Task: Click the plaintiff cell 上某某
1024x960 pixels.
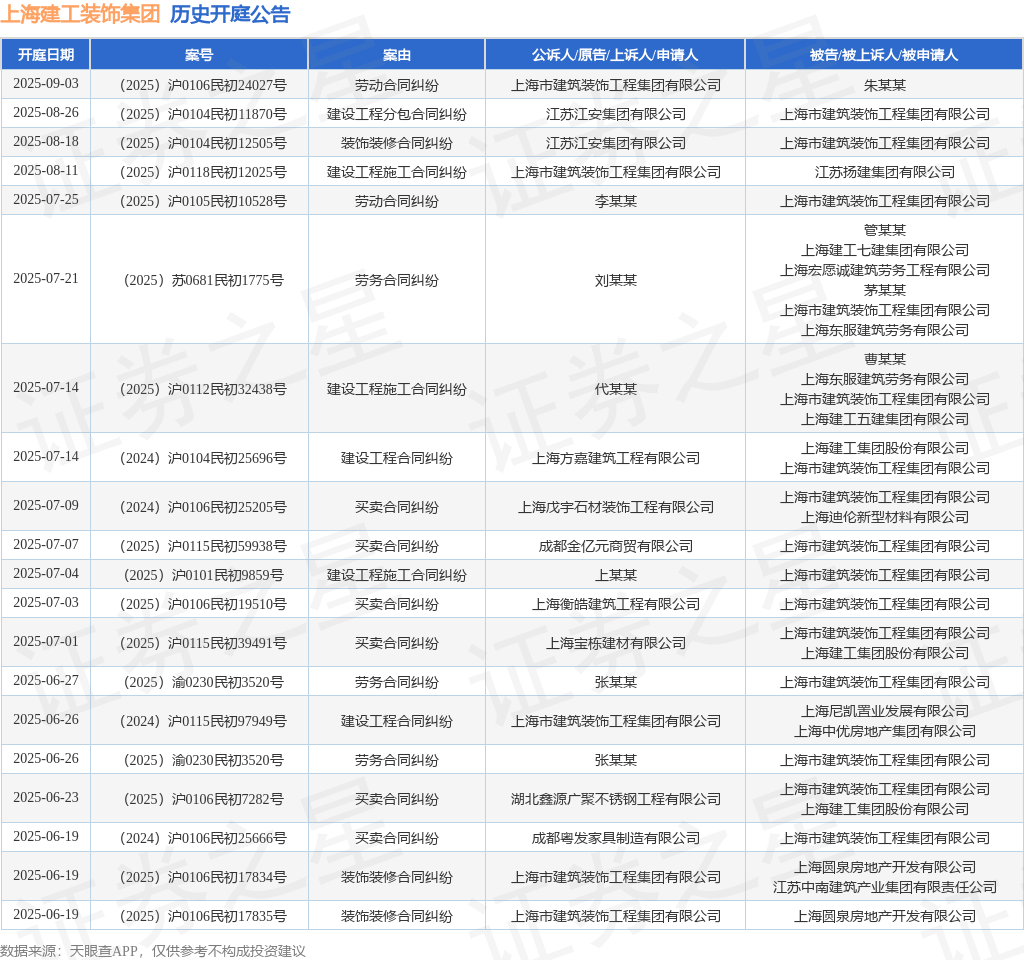Action: tap(616, 575)
